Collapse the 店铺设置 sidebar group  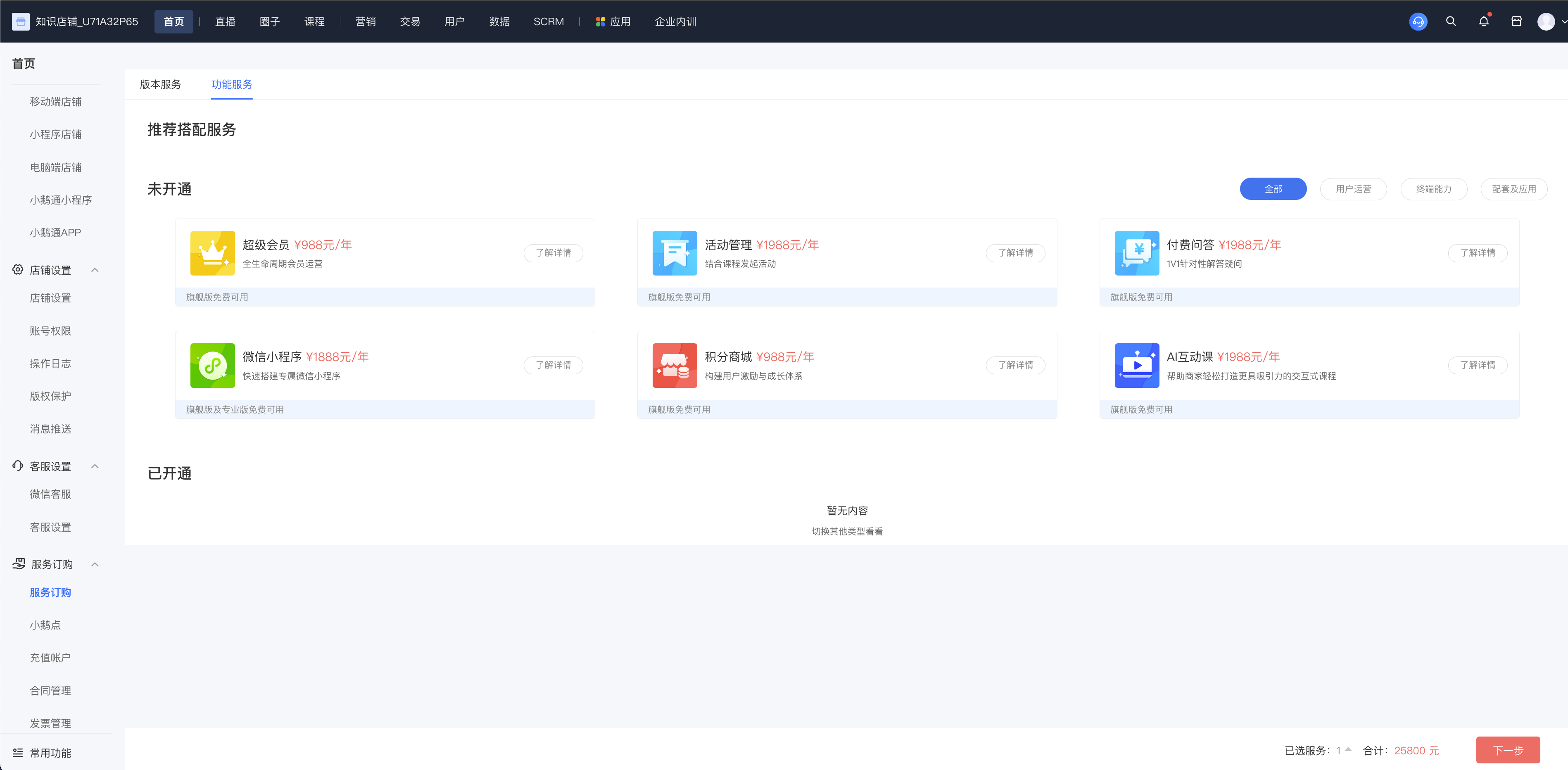click(94, 270)
